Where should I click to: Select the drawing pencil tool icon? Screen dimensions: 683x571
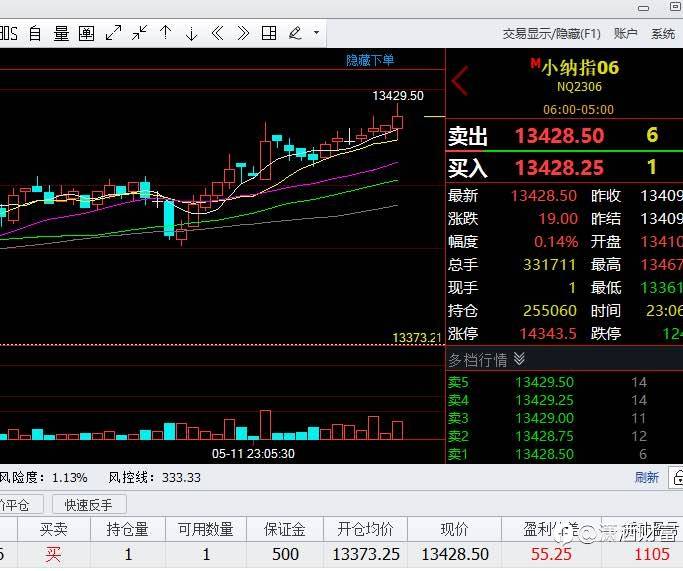pos(295,33)
